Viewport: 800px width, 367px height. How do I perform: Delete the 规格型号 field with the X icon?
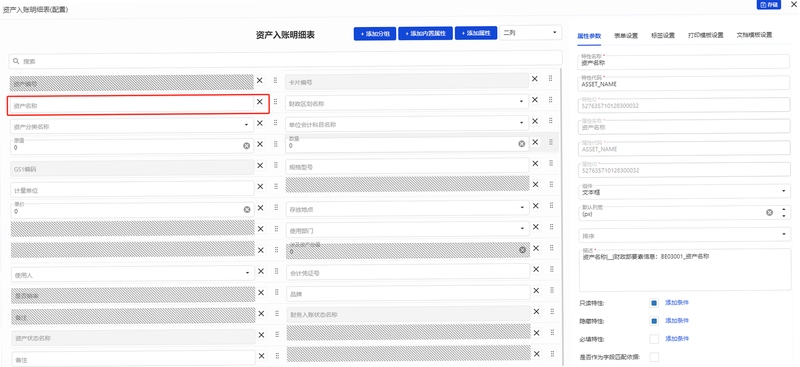535,163
